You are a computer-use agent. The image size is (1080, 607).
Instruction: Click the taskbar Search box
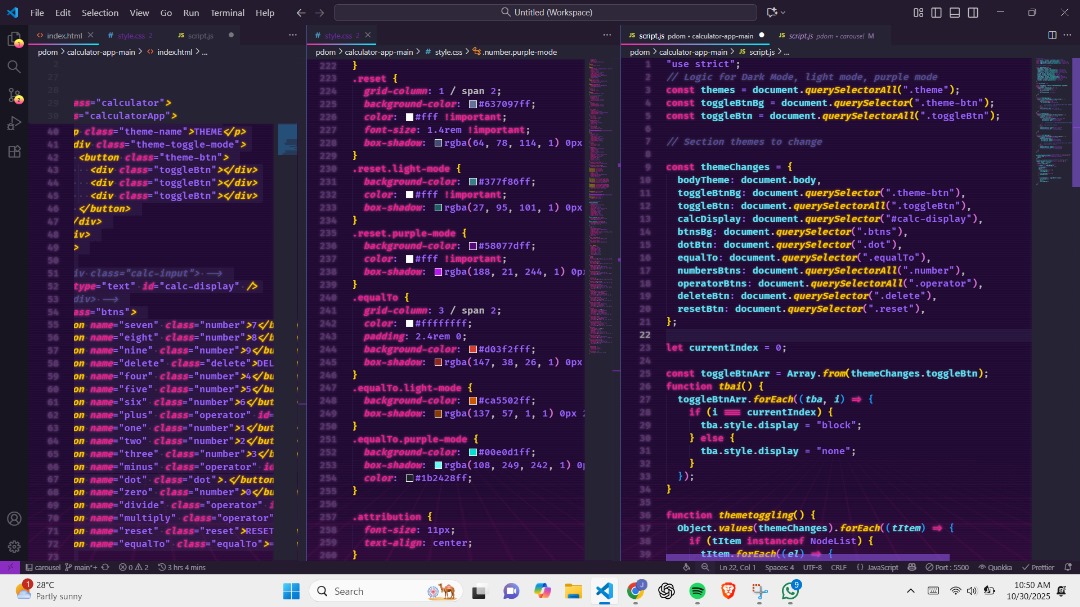pos(386,591)
